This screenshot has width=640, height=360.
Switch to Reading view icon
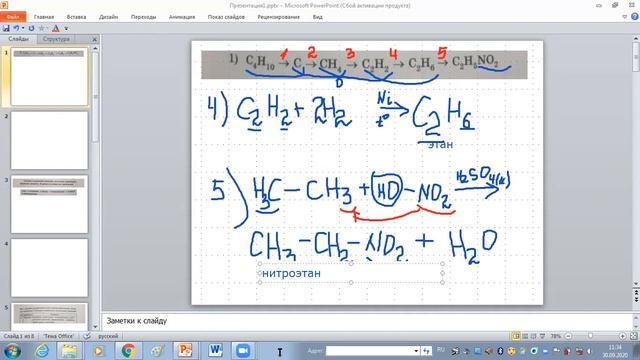point(533,336)
